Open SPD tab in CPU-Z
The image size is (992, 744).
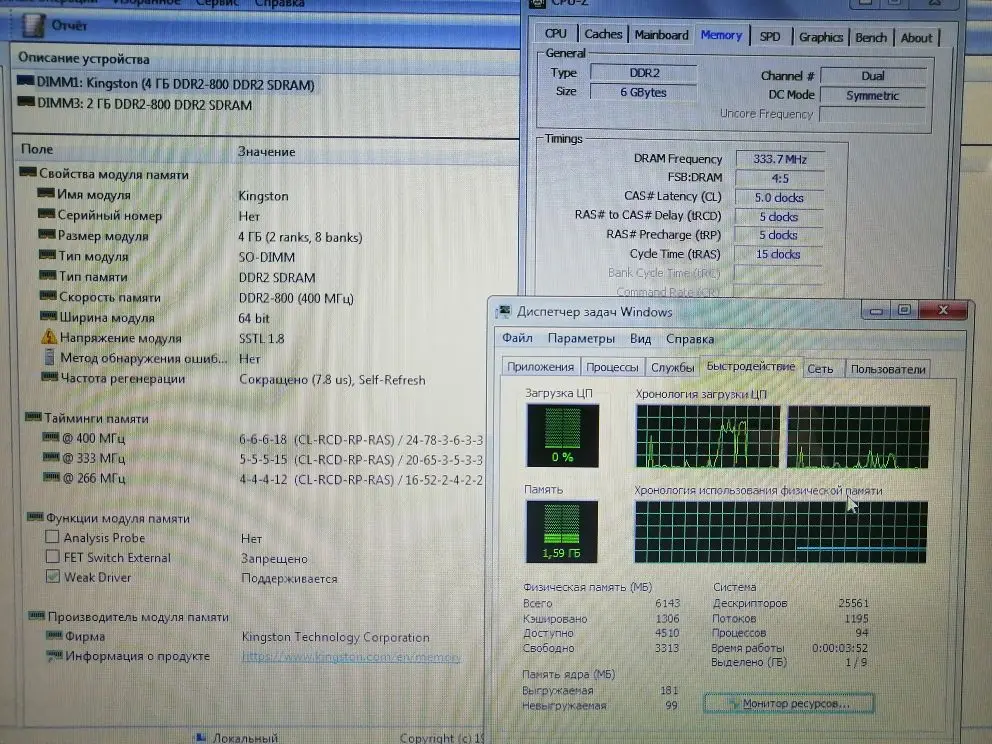[769, 37]
